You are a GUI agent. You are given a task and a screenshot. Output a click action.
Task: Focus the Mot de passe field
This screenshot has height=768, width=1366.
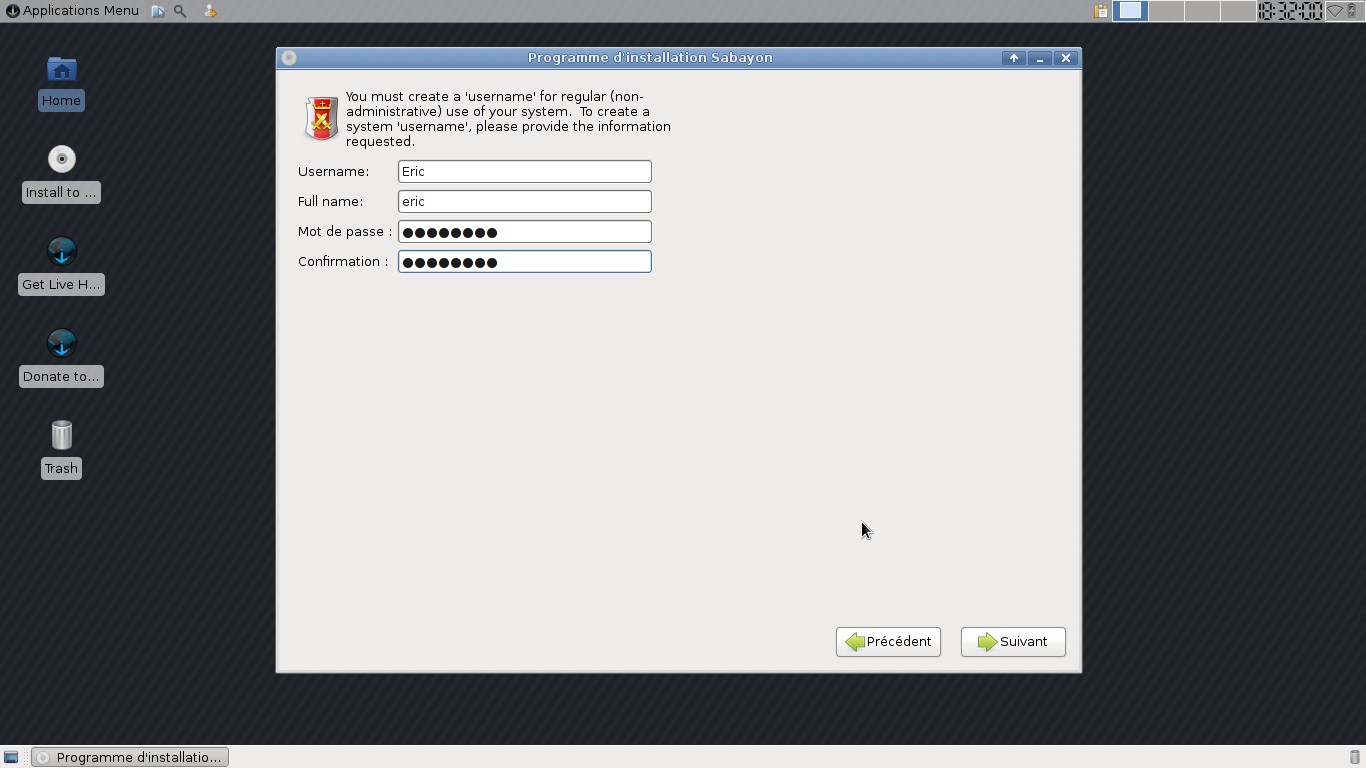pyautogui.click(x=525, y=232)
